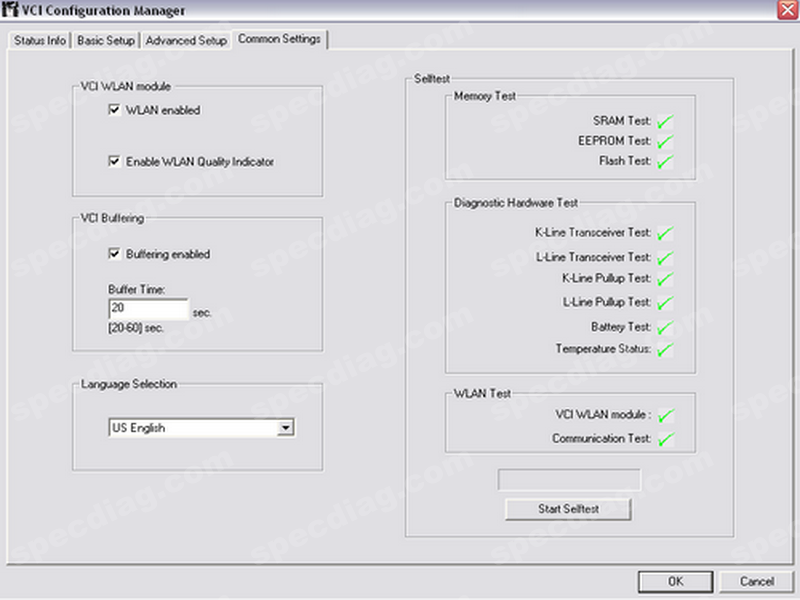Click the Communication Test checkmark icon
The height and width of the screenshot is (600, 800).
coord(665,439)
